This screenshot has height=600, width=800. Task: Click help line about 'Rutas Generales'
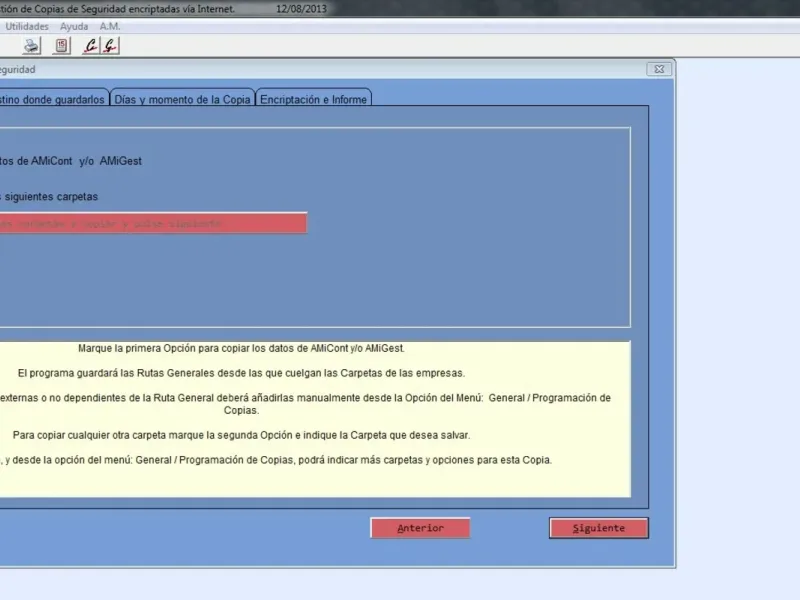pyautogui.click(x=241, y=373)
